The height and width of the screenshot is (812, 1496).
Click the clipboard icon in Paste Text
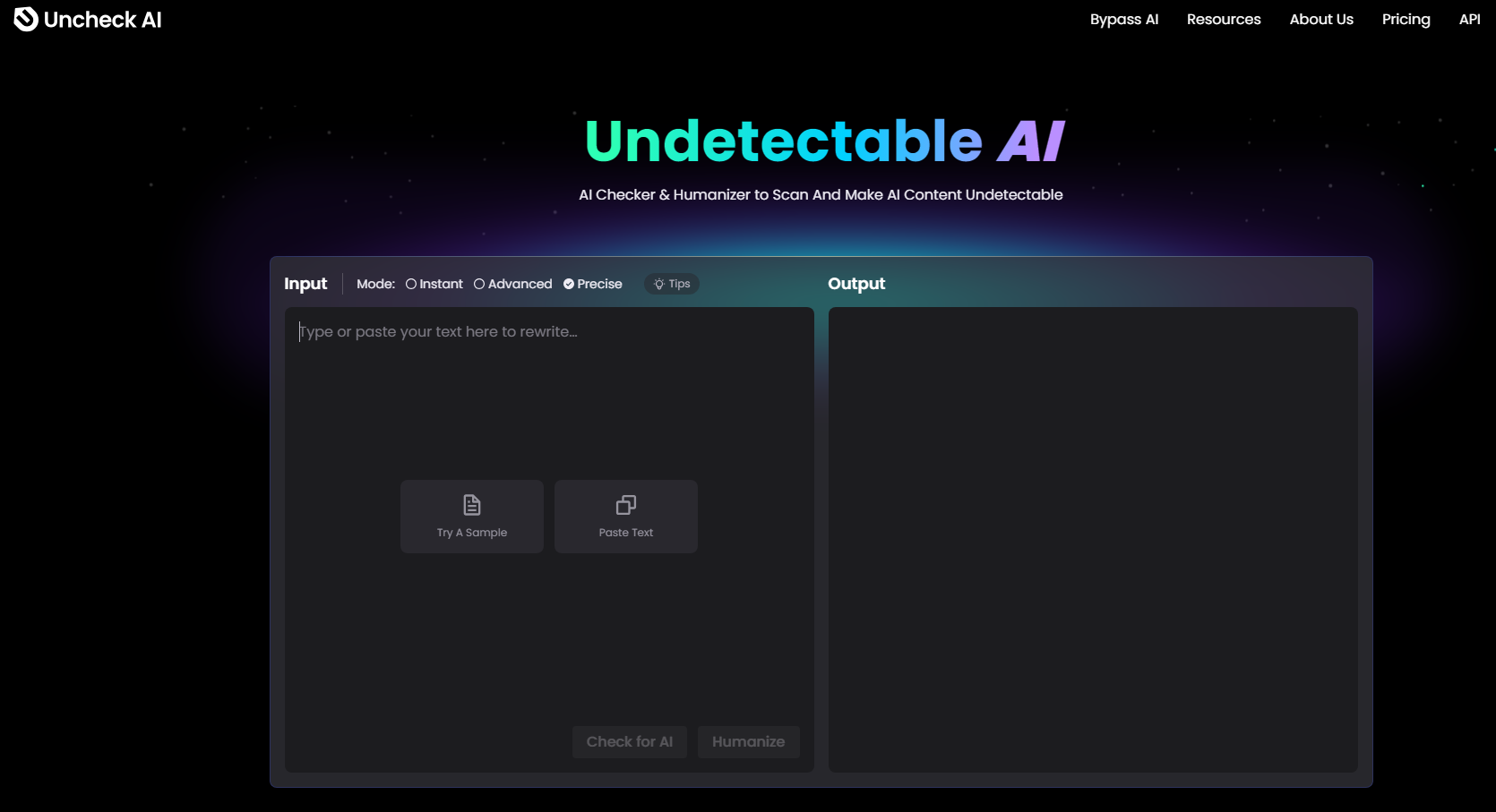(626, 505)
